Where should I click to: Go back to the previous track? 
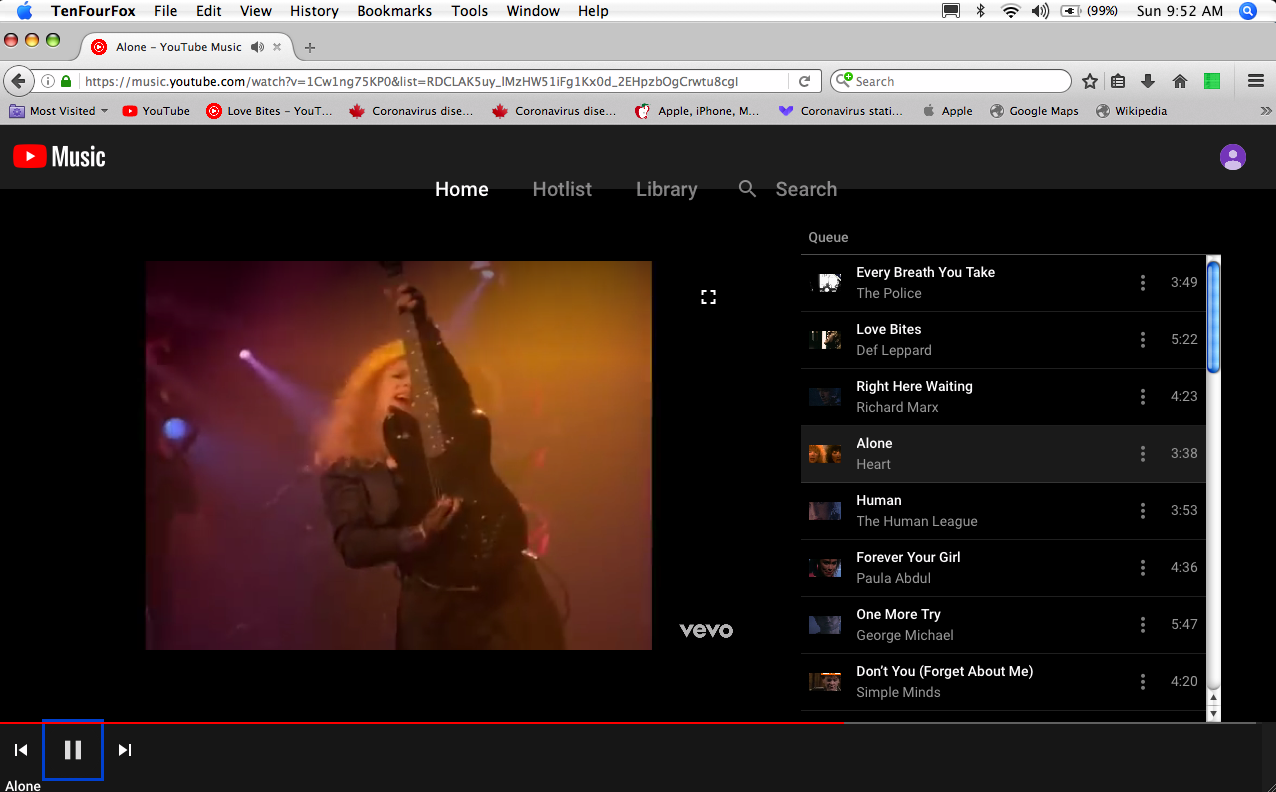21,750
